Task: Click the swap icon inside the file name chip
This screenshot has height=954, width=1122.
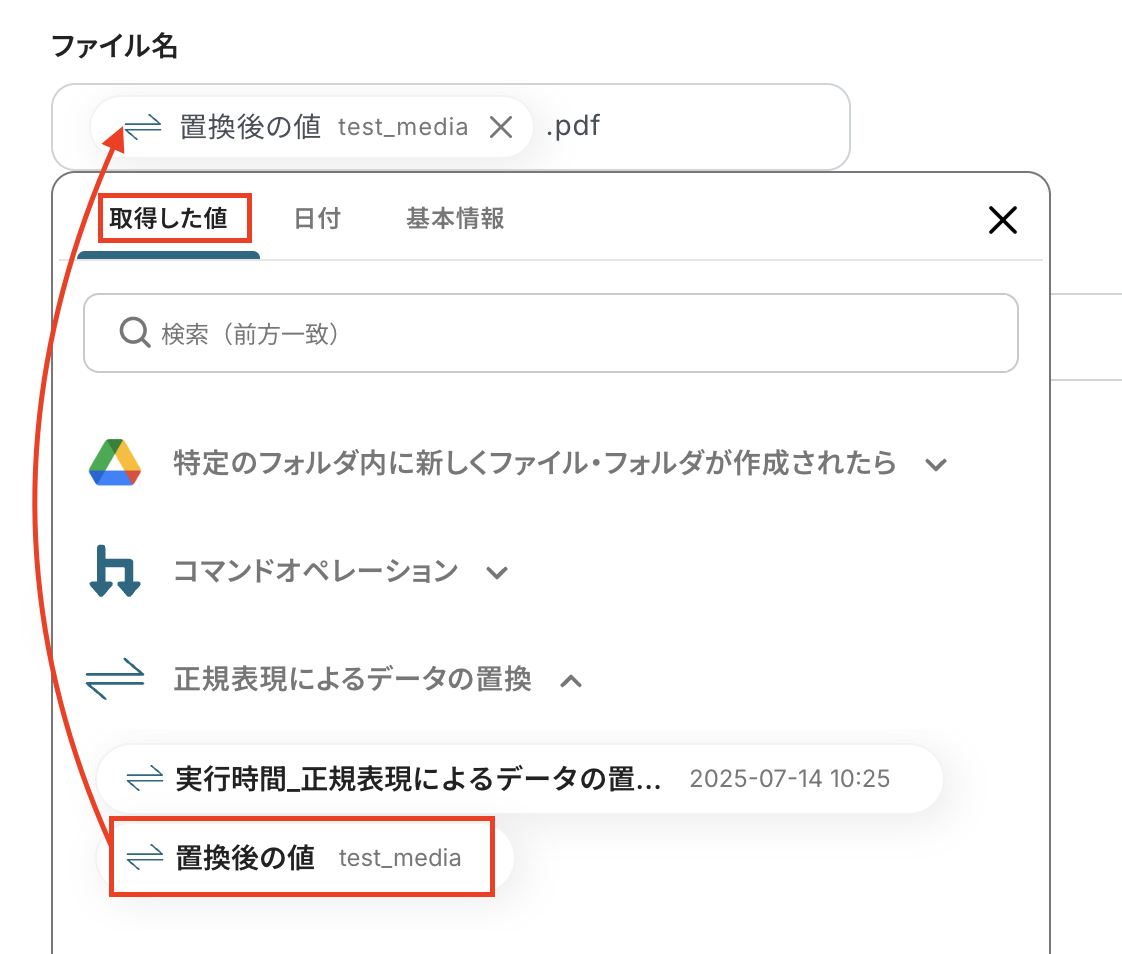Action: 143,127
